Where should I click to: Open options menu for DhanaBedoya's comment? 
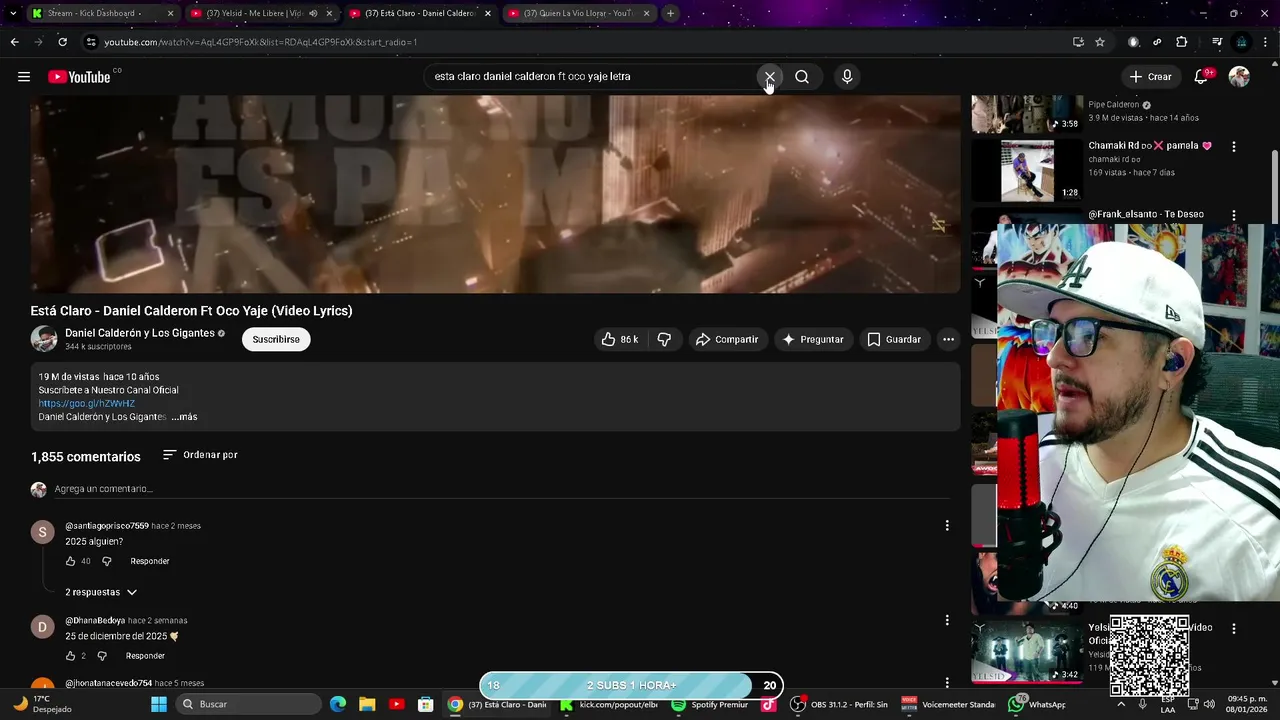pos(947,621)
